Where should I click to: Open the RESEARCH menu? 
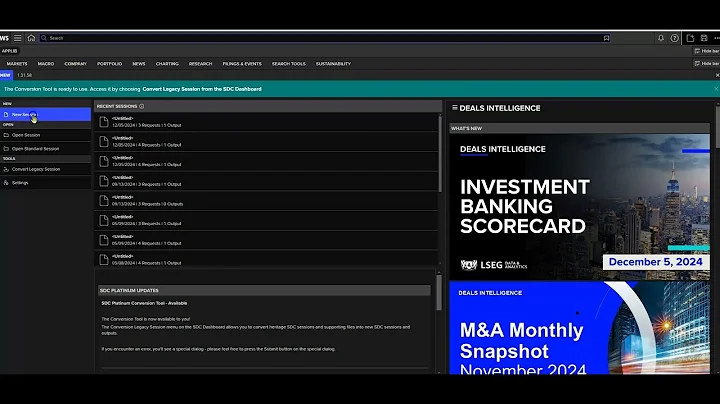pyautogui.click(x=200, y=64)
